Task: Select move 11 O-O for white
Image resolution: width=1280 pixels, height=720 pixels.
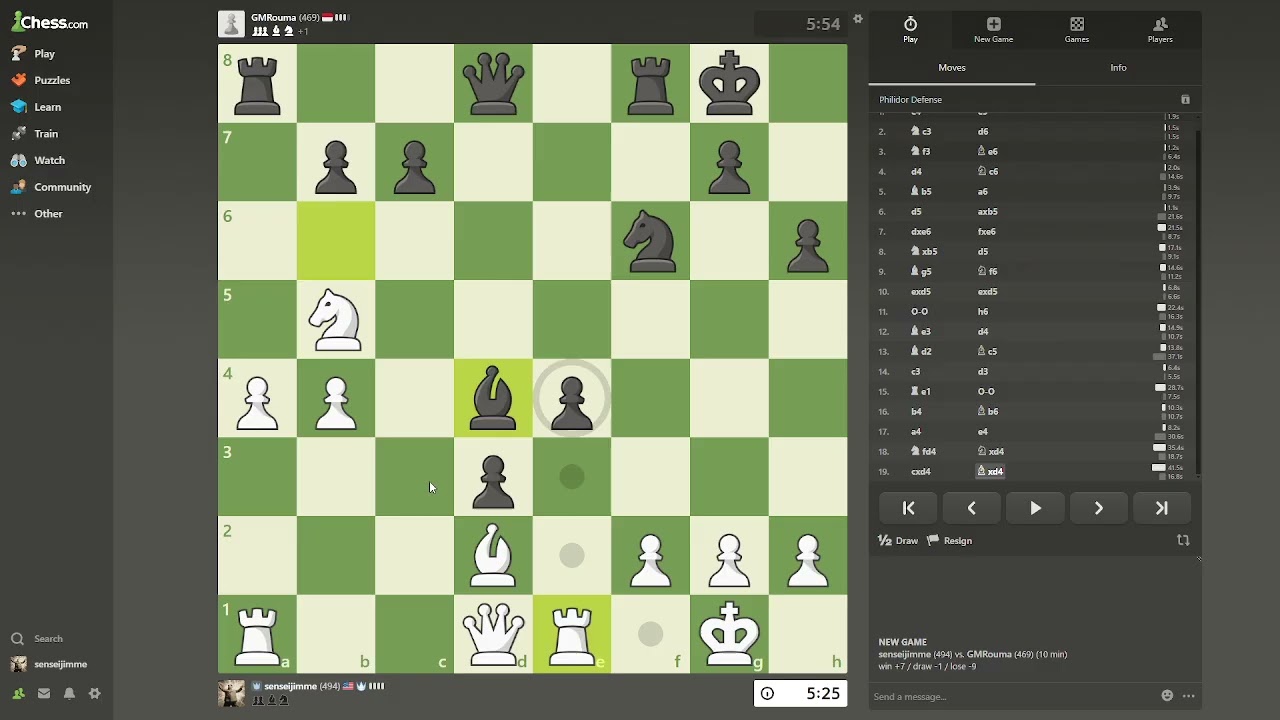Action: coord(919,311)
